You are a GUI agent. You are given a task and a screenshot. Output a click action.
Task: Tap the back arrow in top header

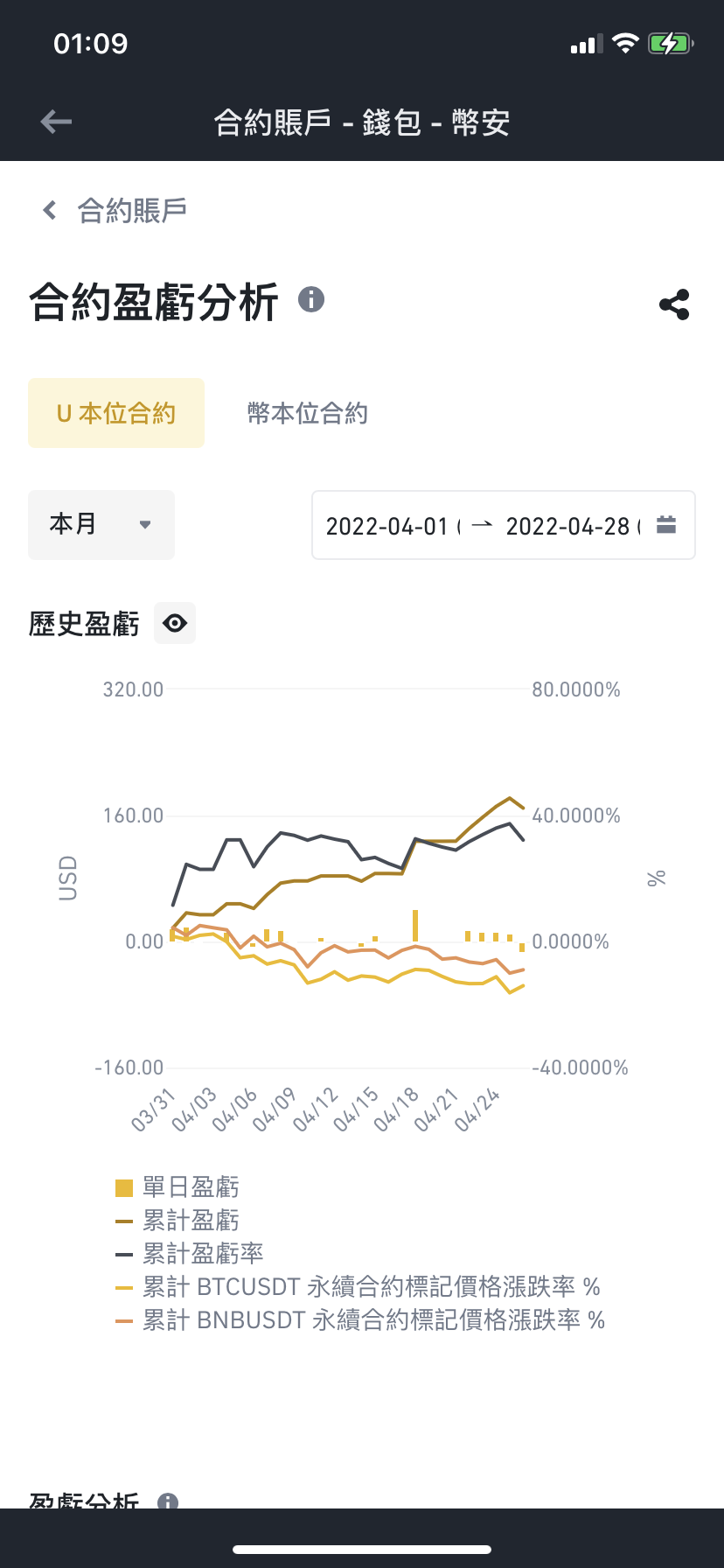(56, 122)
